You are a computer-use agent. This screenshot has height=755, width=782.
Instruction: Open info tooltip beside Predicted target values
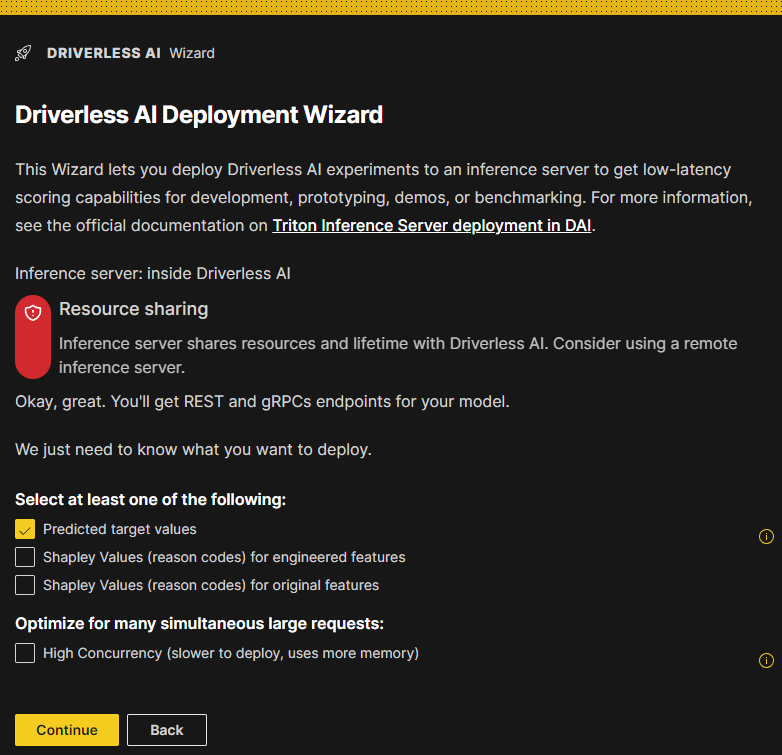[766, 537]
